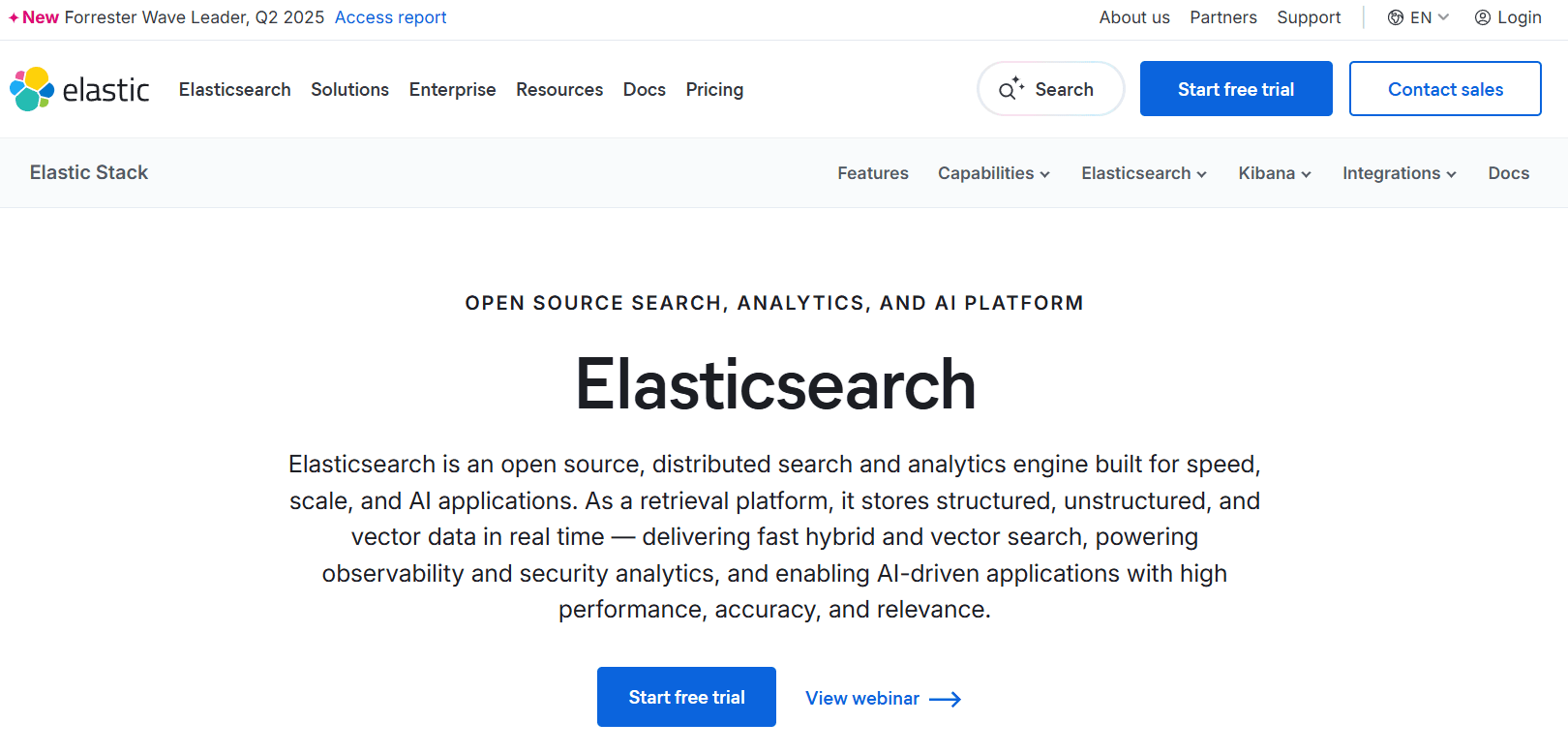Expand the Capabilities submenu

tap(993, 173)
